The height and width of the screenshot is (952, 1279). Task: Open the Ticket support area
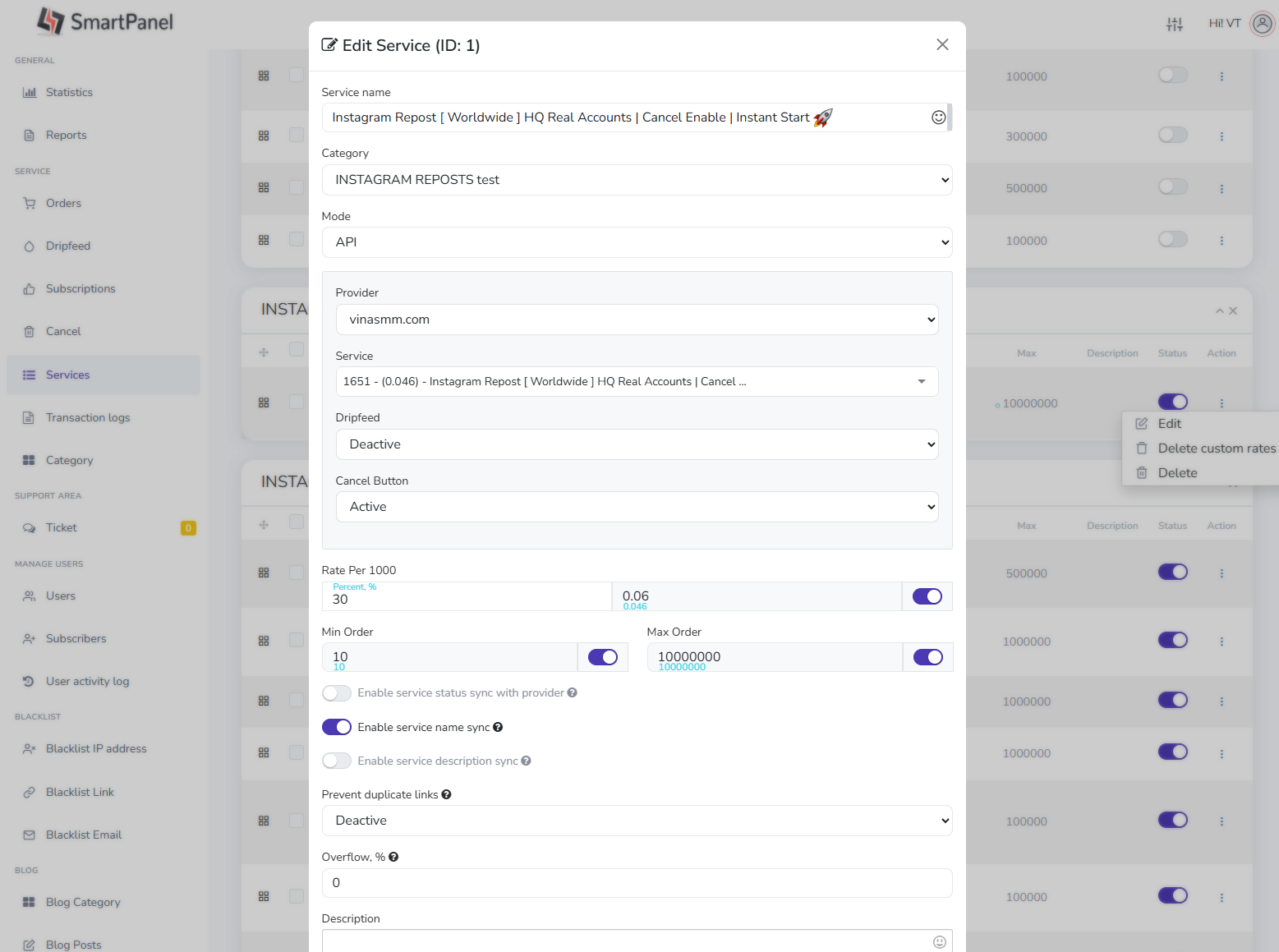(x=60, y=527)
